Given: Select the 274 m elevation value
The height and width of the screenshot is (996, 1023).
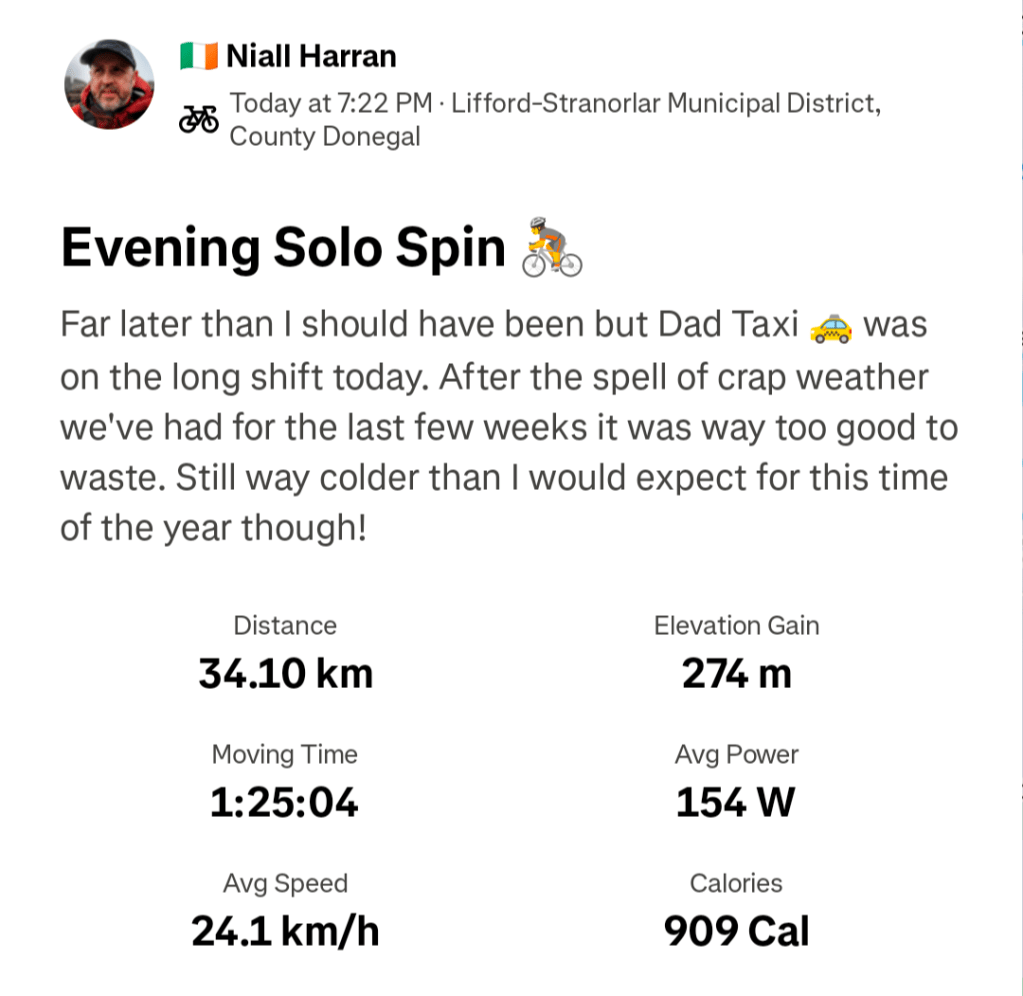Looking at the screenshot, I should point(736,674).
